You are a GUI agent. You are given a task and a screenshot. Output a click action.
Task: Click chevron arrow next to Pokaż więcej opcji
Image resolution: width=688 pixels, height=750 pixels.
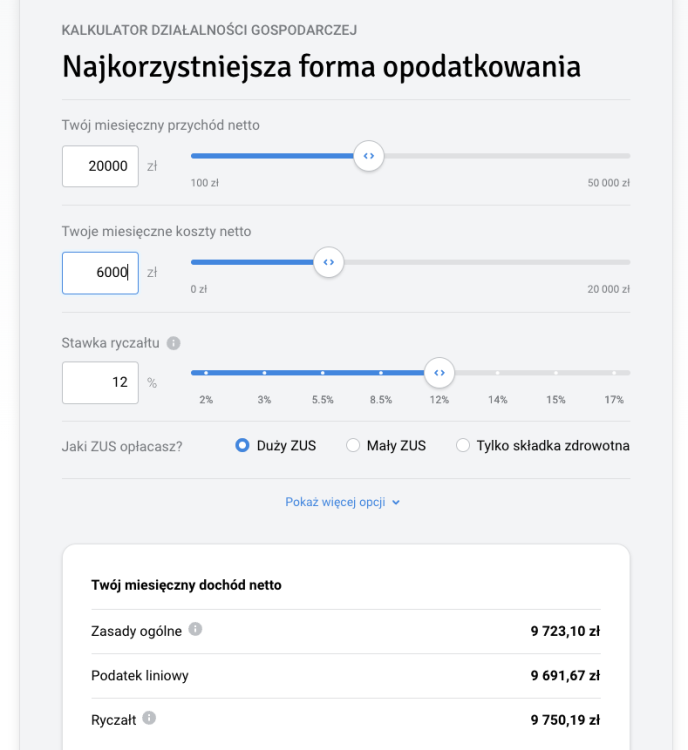pyautogui.click(x=396, y=503)
